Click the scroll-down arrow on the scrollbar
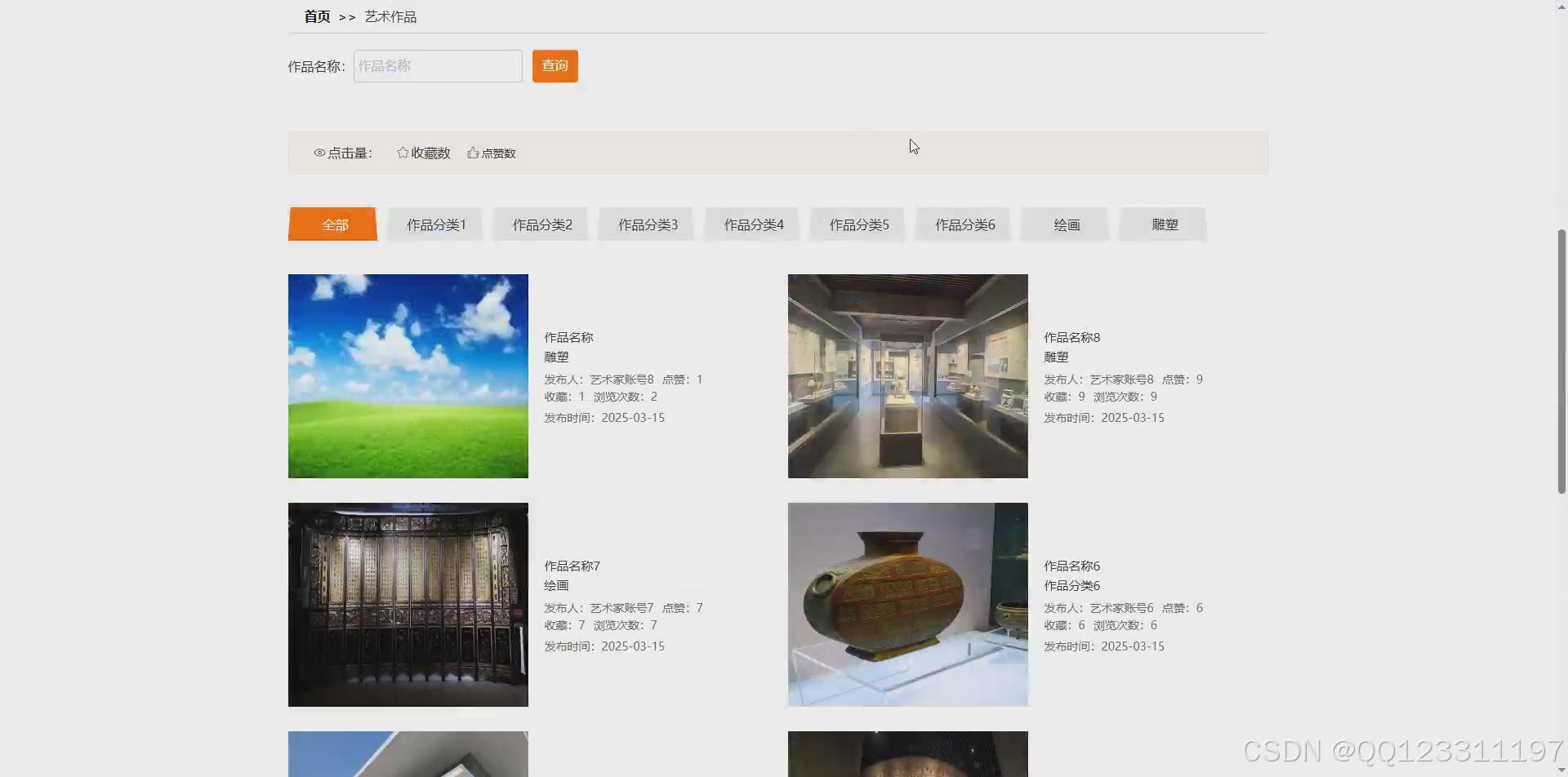Viewport: 1568px width, 777px height. point(1561,769)
